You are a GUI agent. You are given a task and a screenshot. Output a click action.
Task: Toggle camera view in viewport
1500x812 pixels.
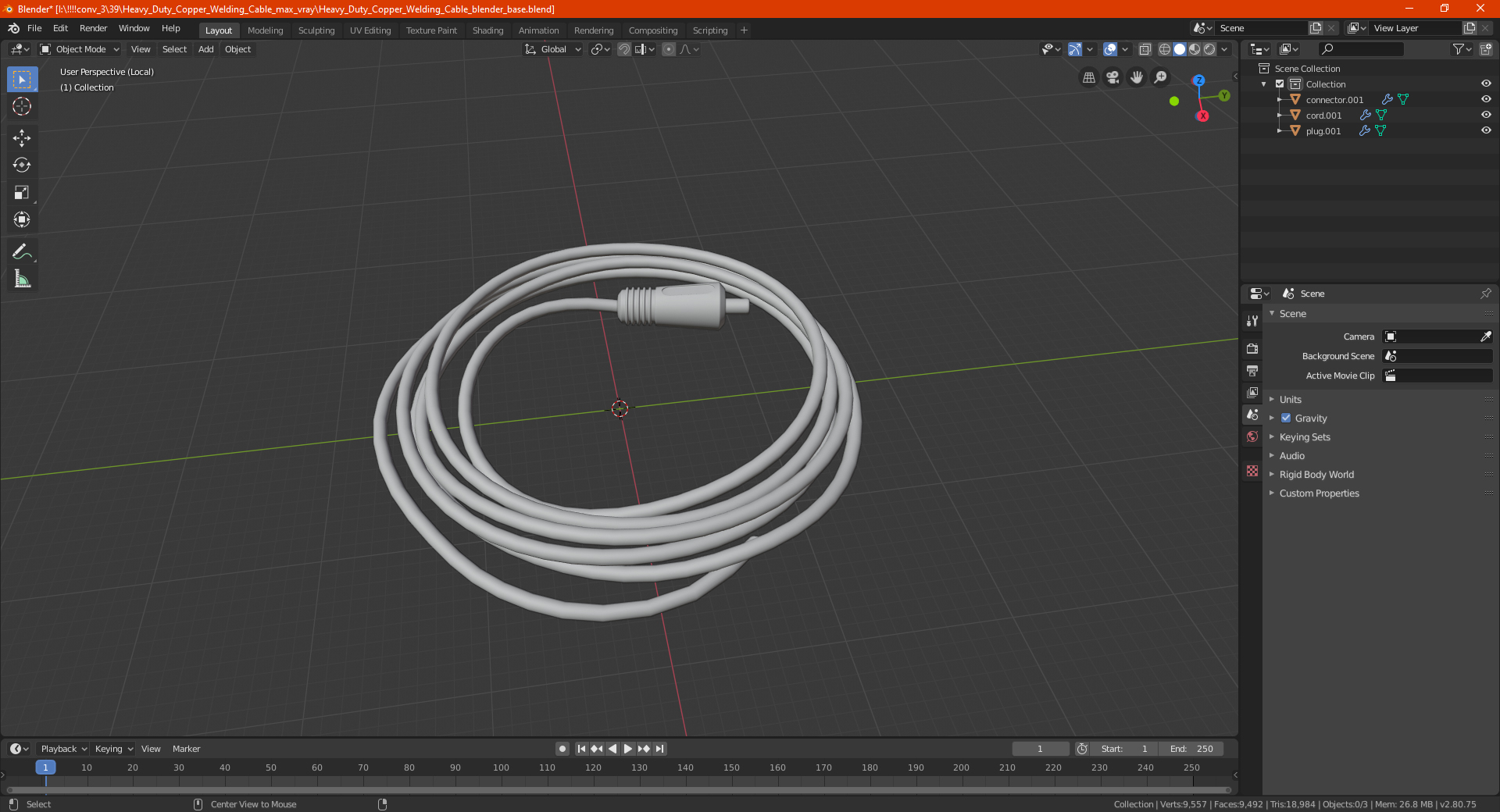(1112, 77)
